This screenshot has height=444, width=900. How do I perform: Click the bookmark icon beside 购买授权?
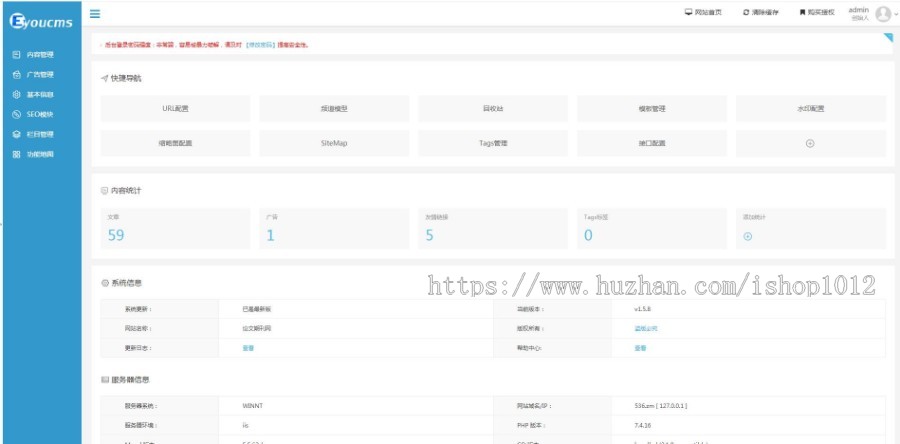tap(802, 12)
